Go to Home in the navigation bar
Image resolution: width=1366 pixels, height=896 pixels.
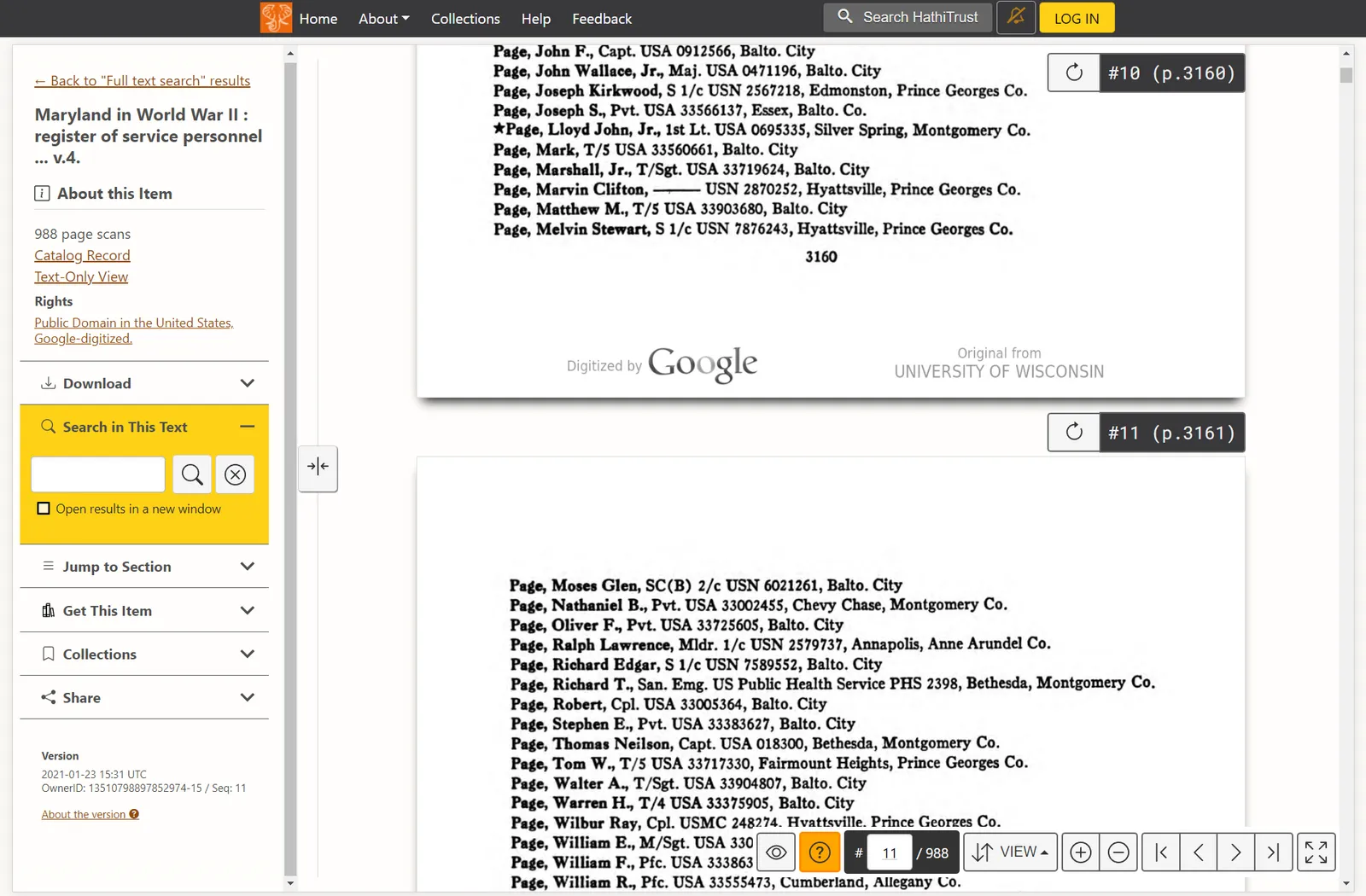318,19
